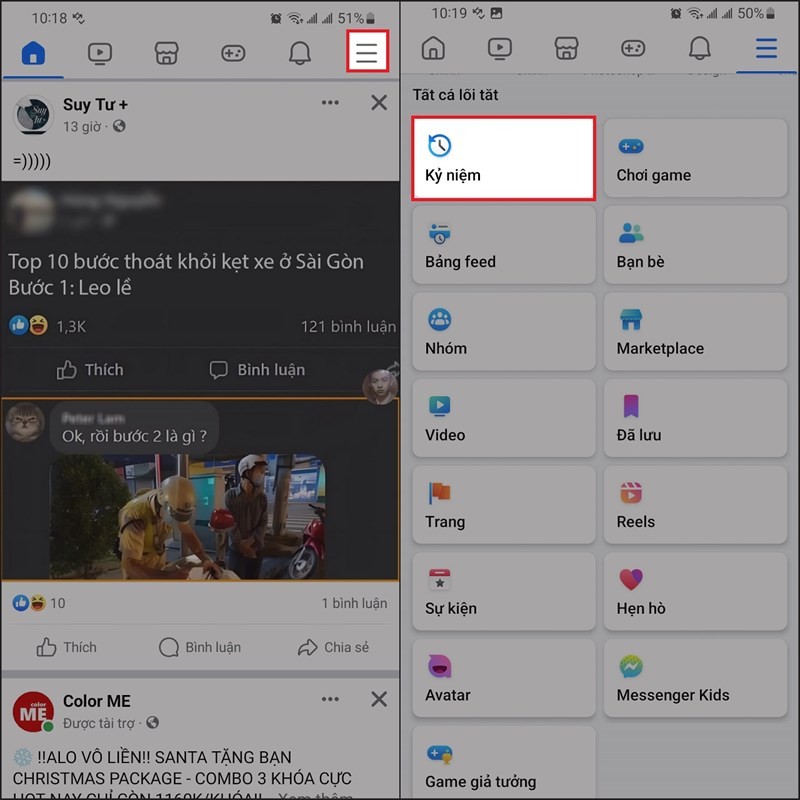Open the Kỷ niệm memories shortcut
This screenshot has height=800, width=800.
click(503, 158)
